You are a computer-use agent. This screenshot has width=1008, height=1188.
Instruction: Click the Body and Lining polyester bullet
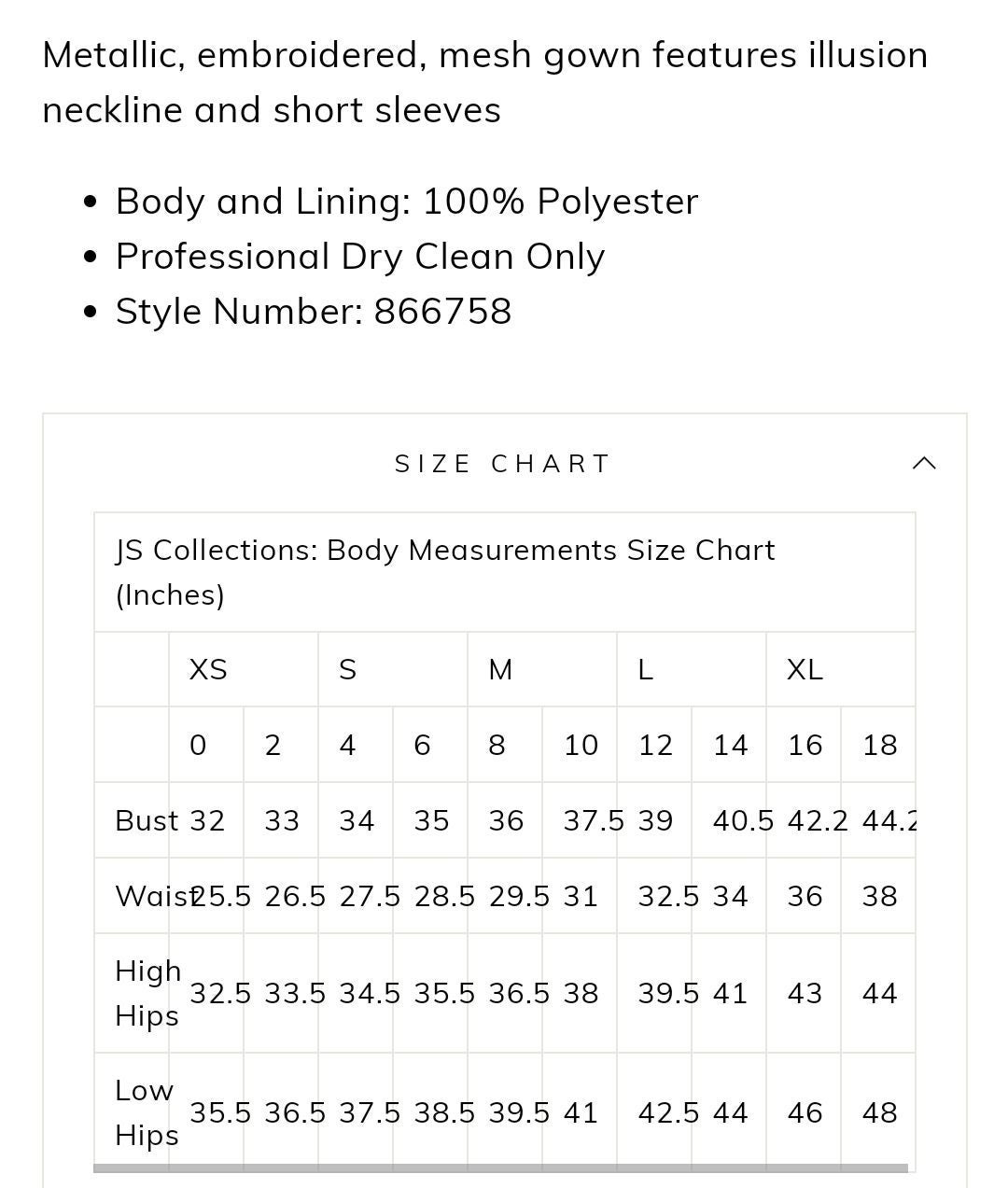(407, 202)
